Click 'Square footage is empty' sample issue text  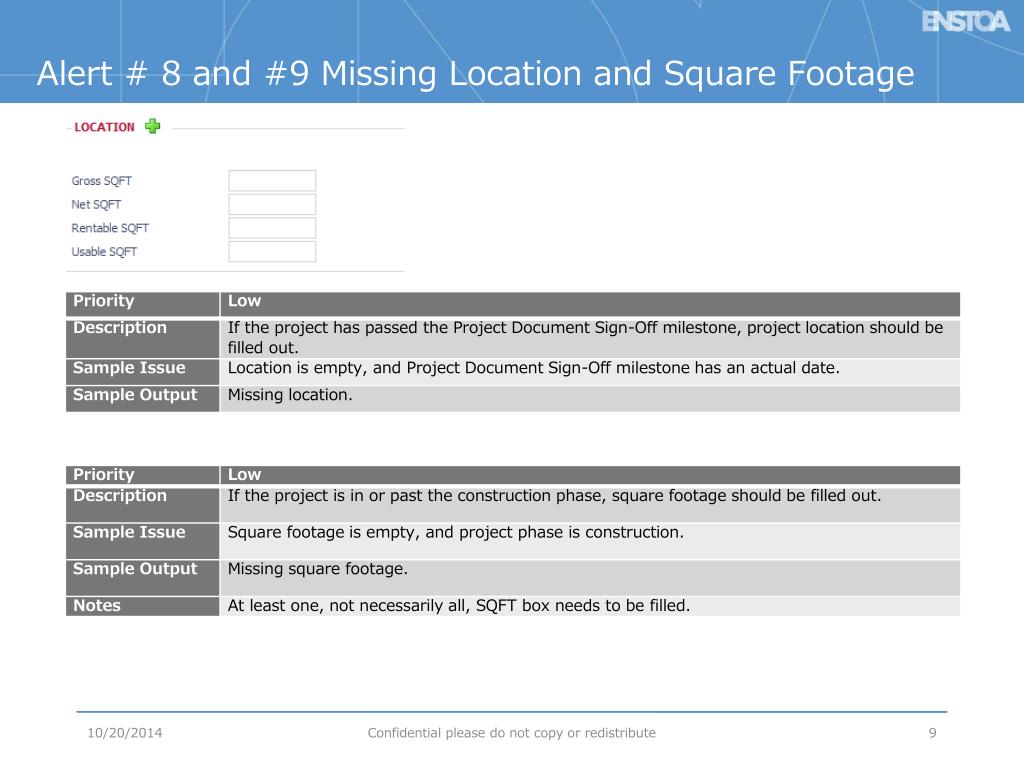[x=455, y=532]
